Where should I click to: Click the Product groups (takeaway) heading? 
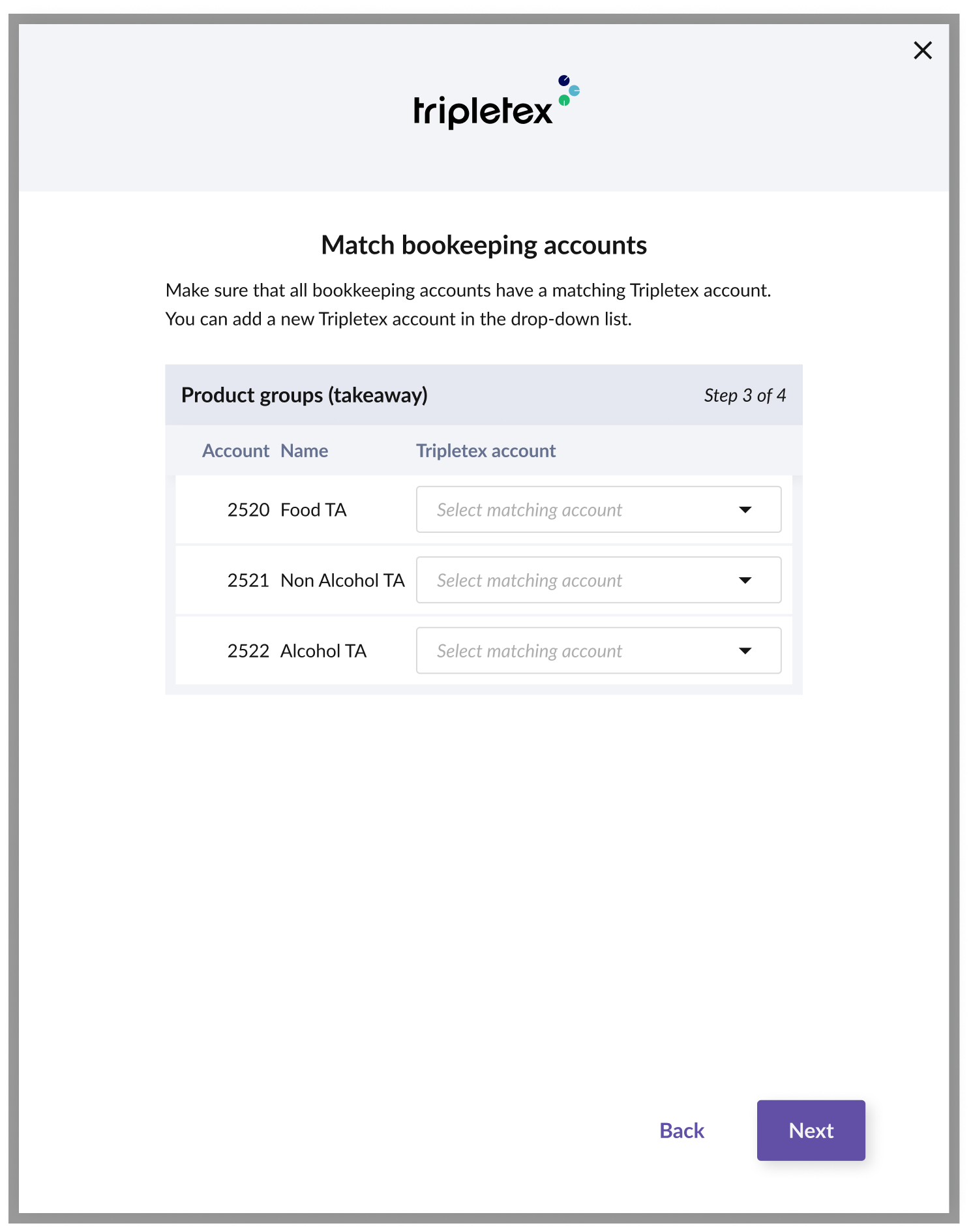(305, 395)
